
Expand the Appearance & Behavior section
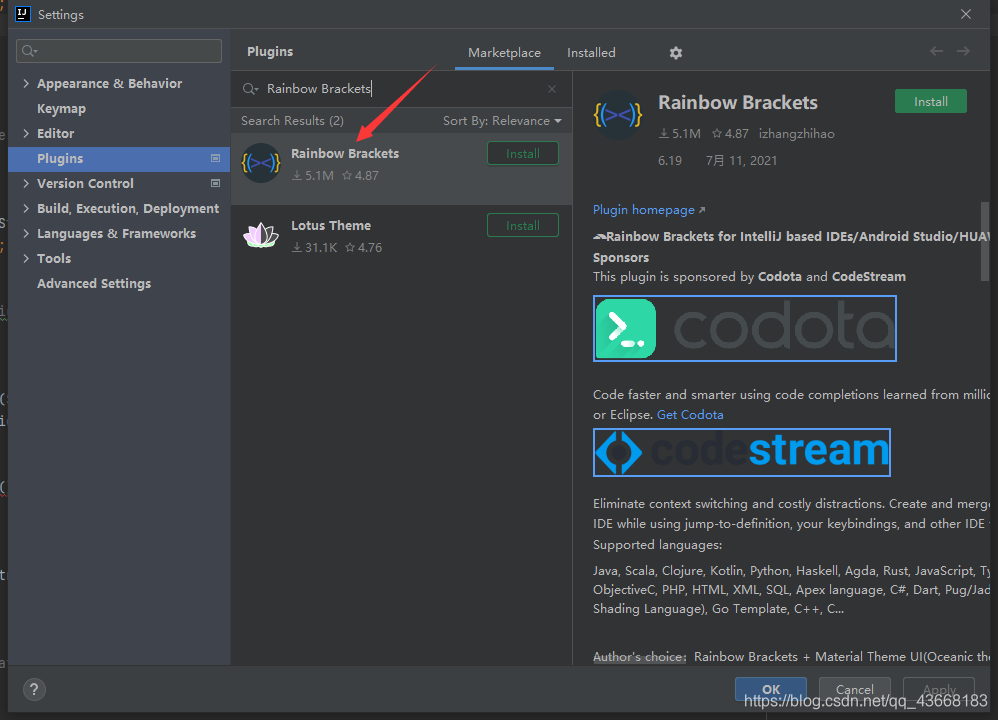point(26,83)
